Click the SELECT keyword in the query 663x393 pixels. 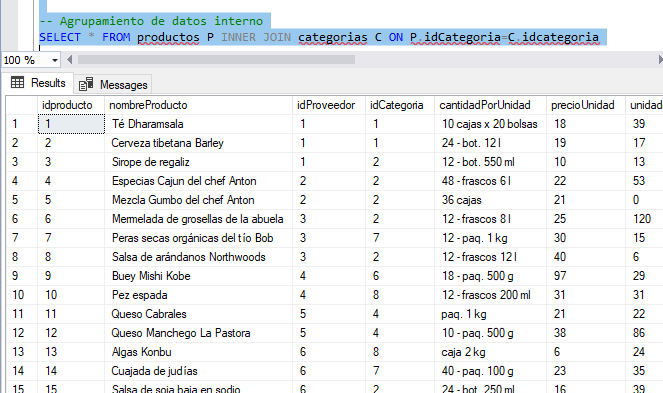60,37
